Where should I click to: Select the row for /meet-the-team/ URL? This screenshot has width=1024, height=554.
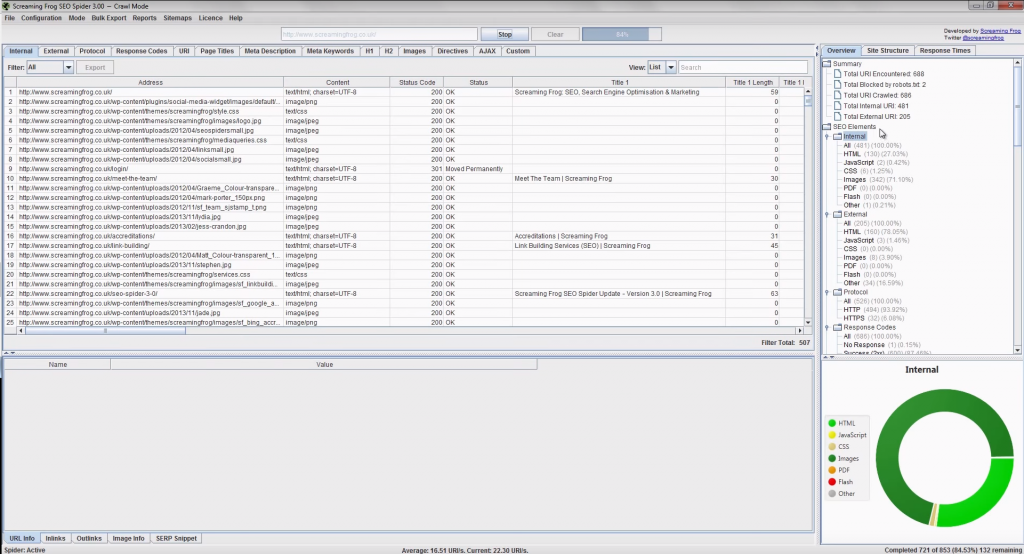coord(404,178)
